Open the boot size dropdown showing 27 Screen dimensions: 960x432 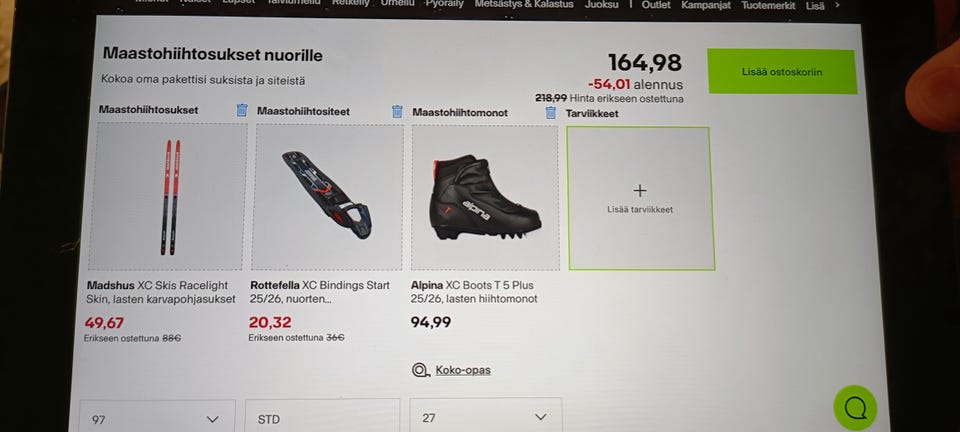pyautogui.click(x=486, y=415)
